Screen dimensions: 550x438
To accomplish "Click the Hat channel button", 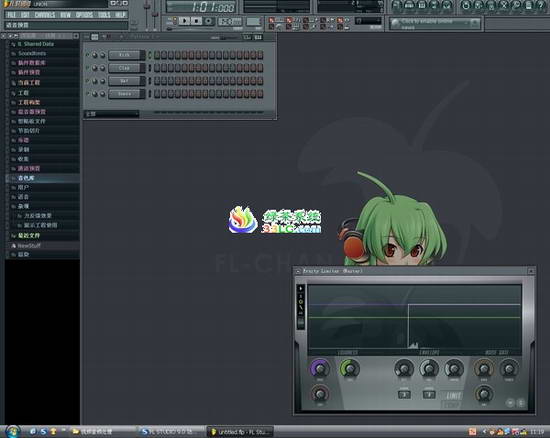I will (x=125, y=81).
